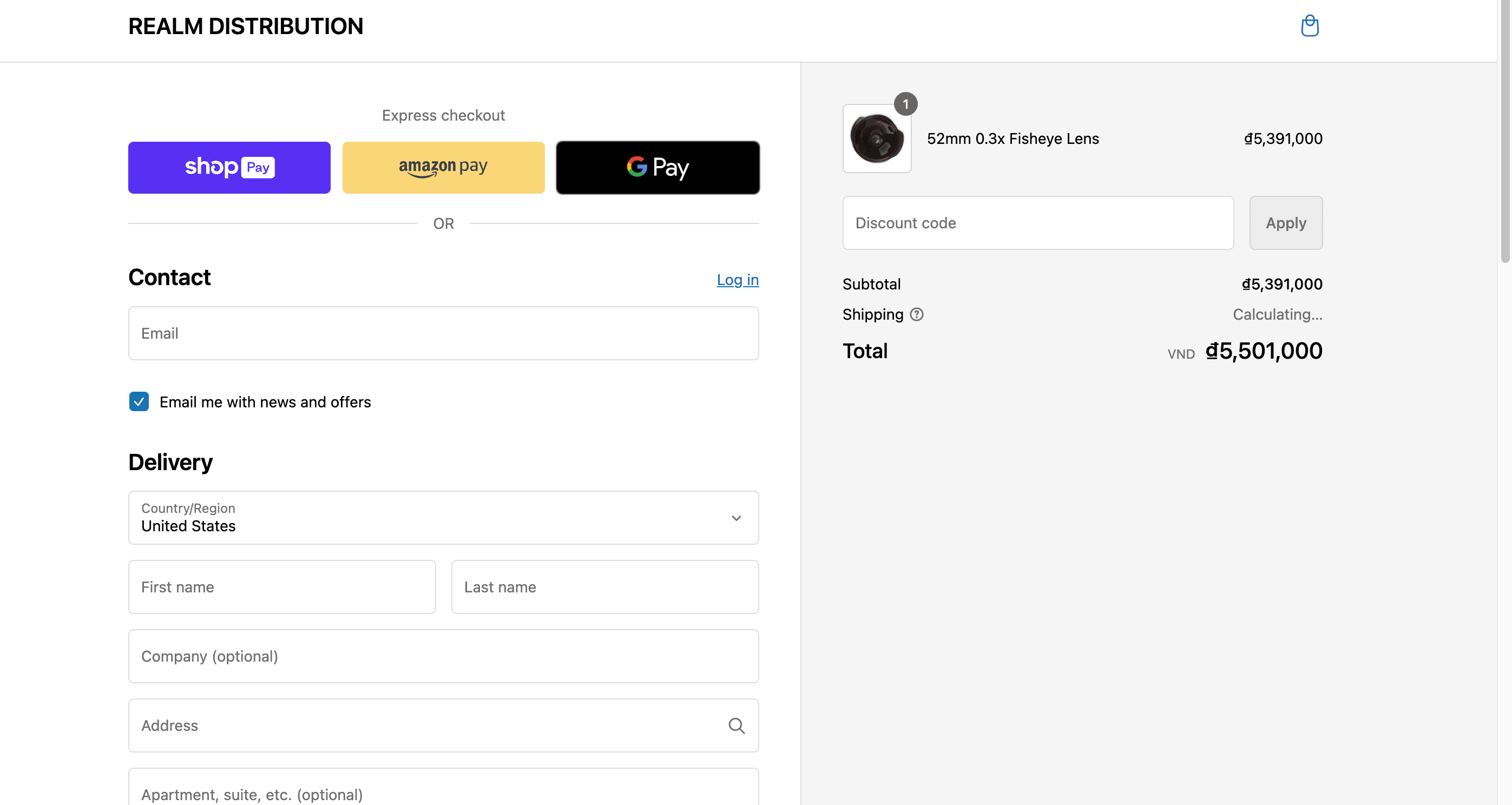Viewport: 1512px width, 805px height.
Task: Click the REALM DISTRIBUTION store title
Action: tap(245, 27)
